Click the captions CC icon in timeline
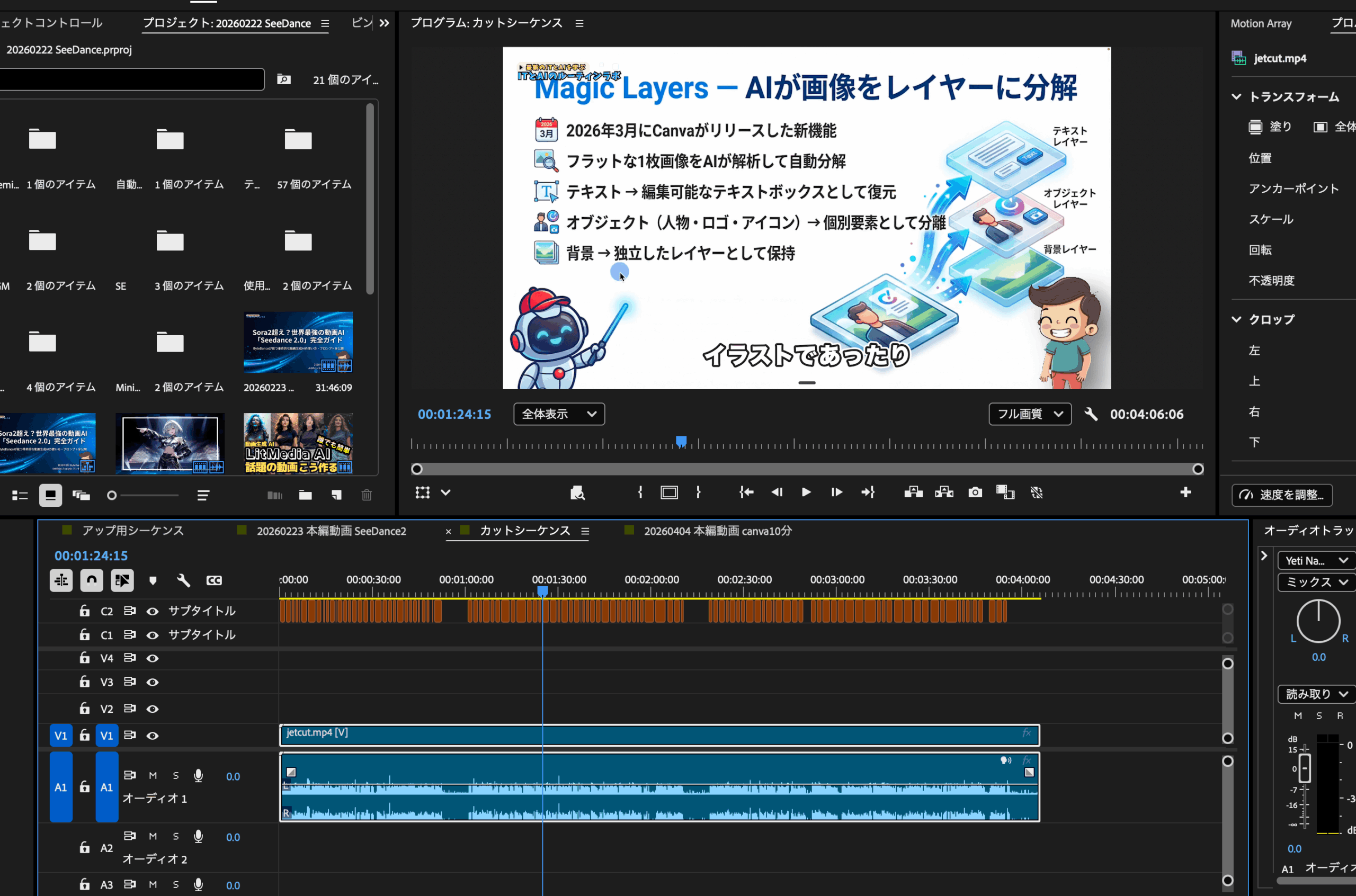 (213, 580)
